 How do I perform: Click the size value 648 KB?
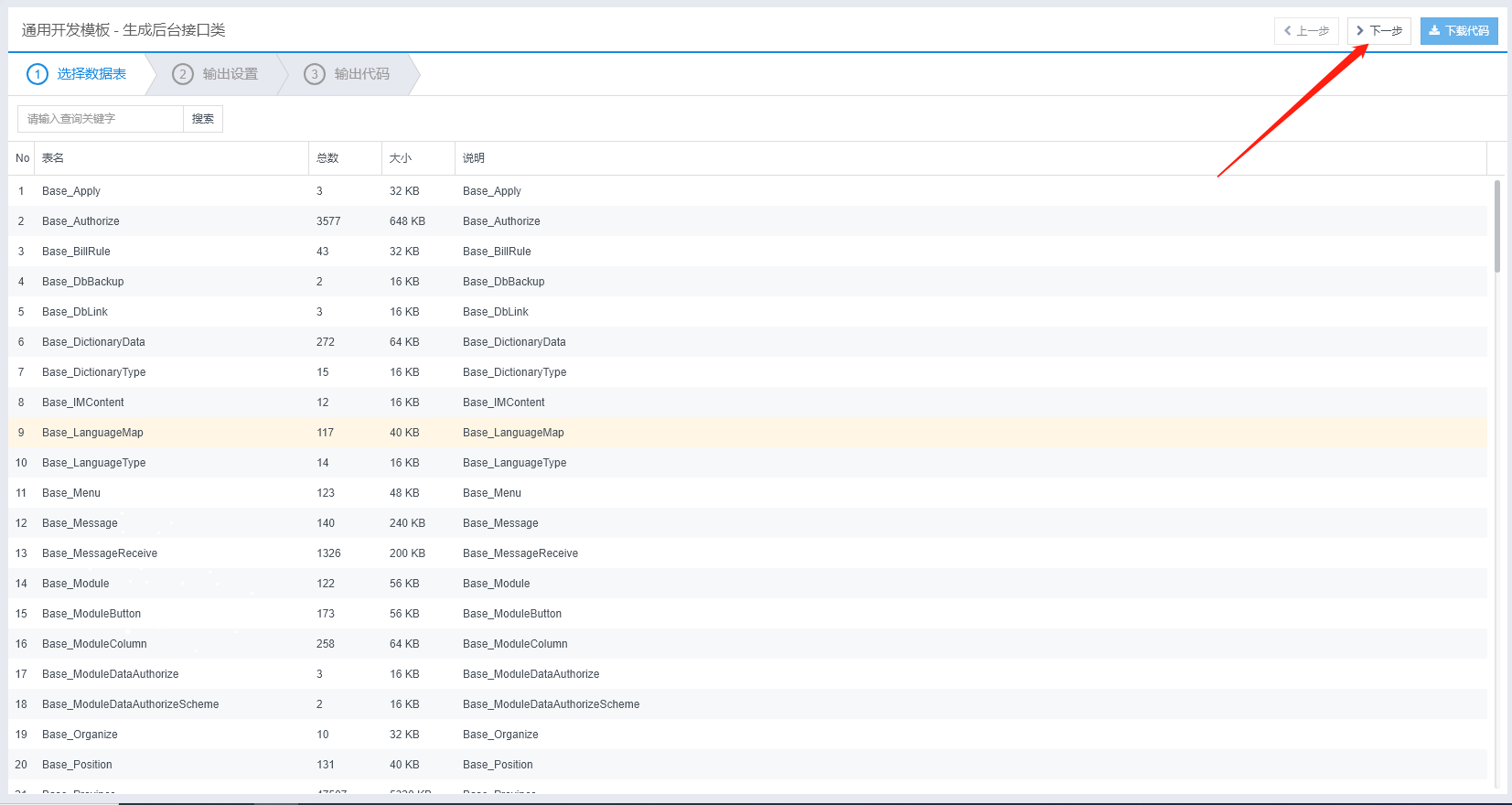click(407, 221)
